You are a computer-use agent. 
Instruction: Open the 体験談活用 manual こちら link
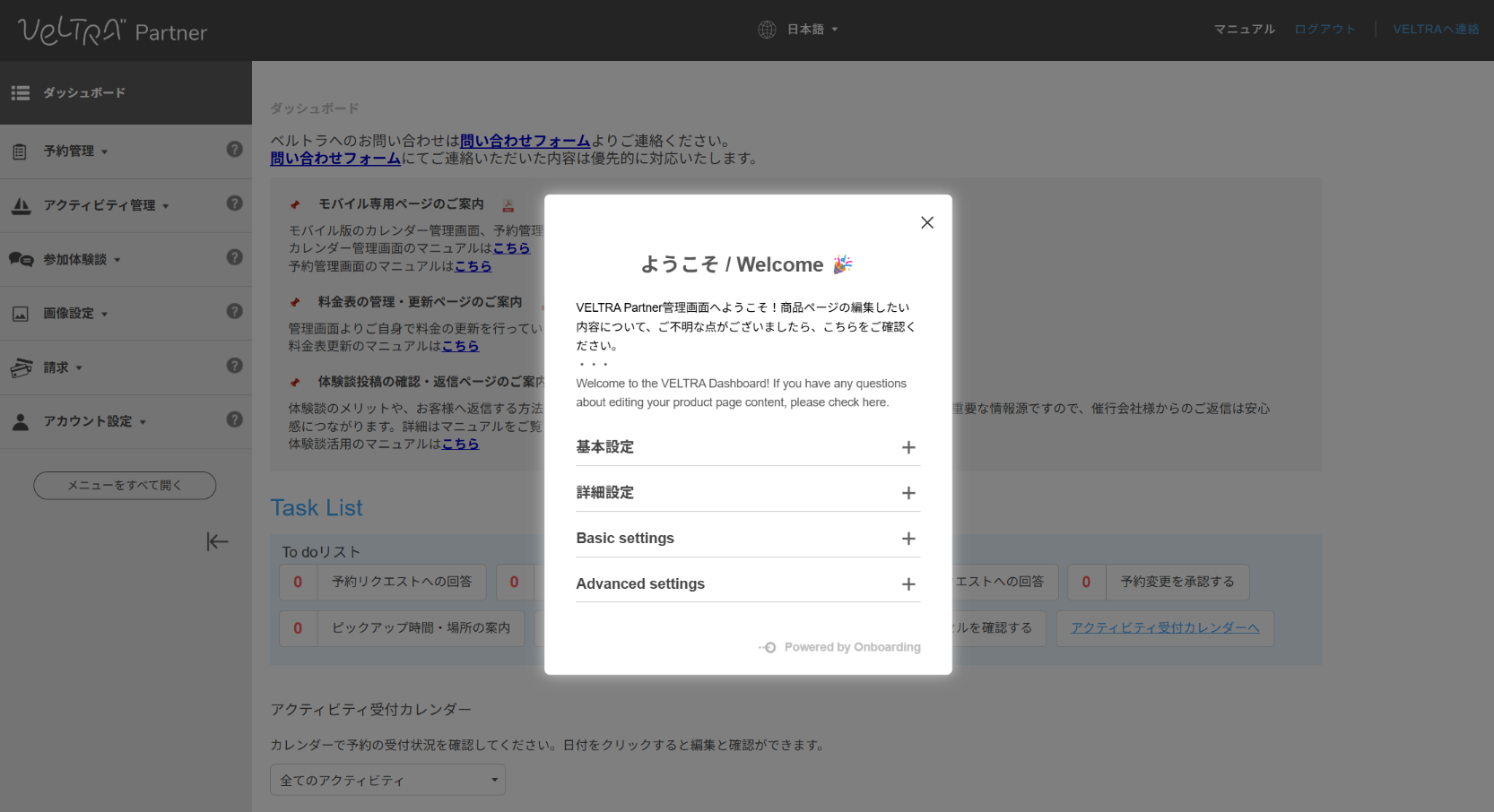click(x=460, y=444)
